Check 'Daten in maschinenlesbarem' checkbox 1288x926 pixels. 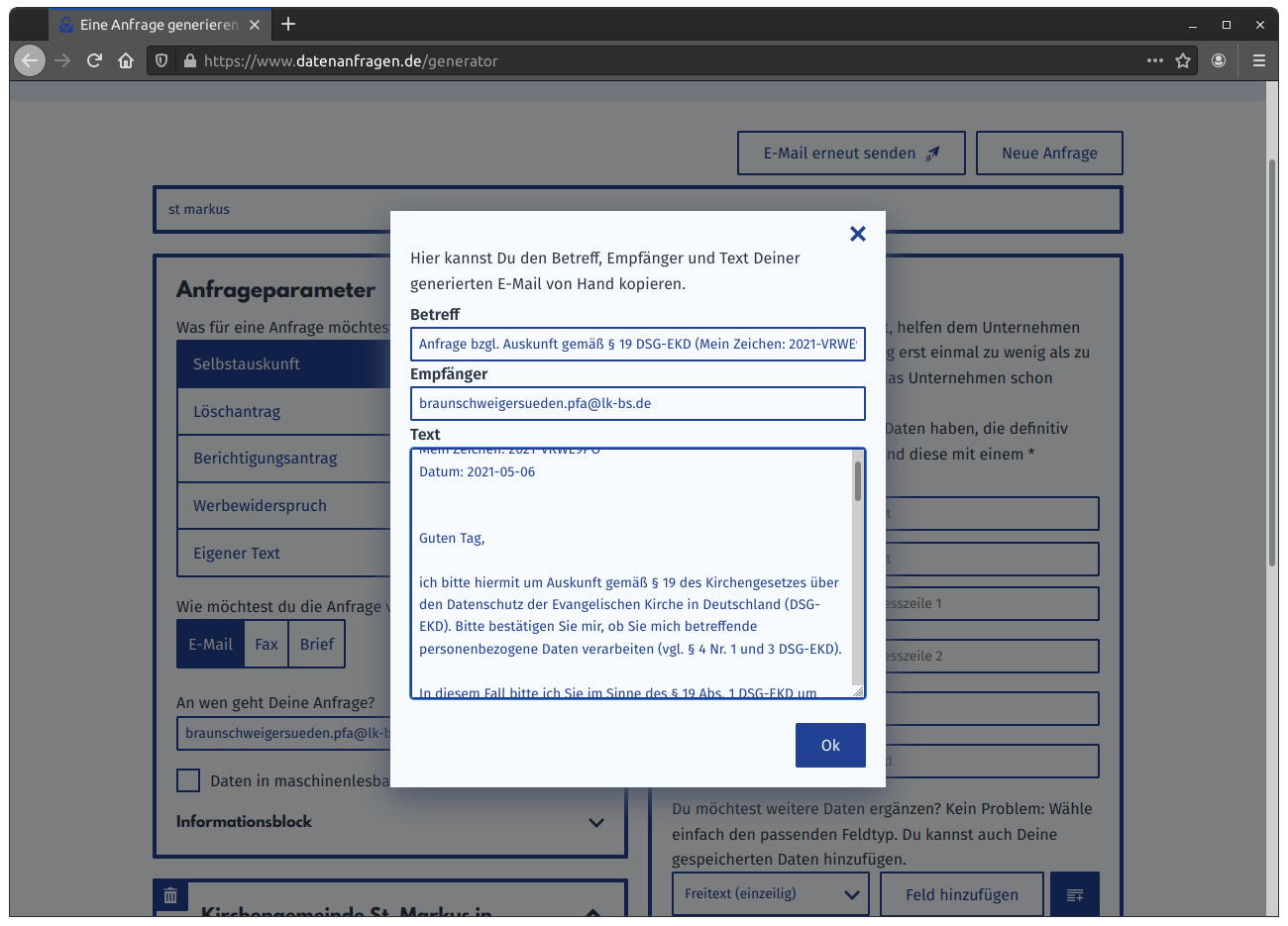[188, 780]
